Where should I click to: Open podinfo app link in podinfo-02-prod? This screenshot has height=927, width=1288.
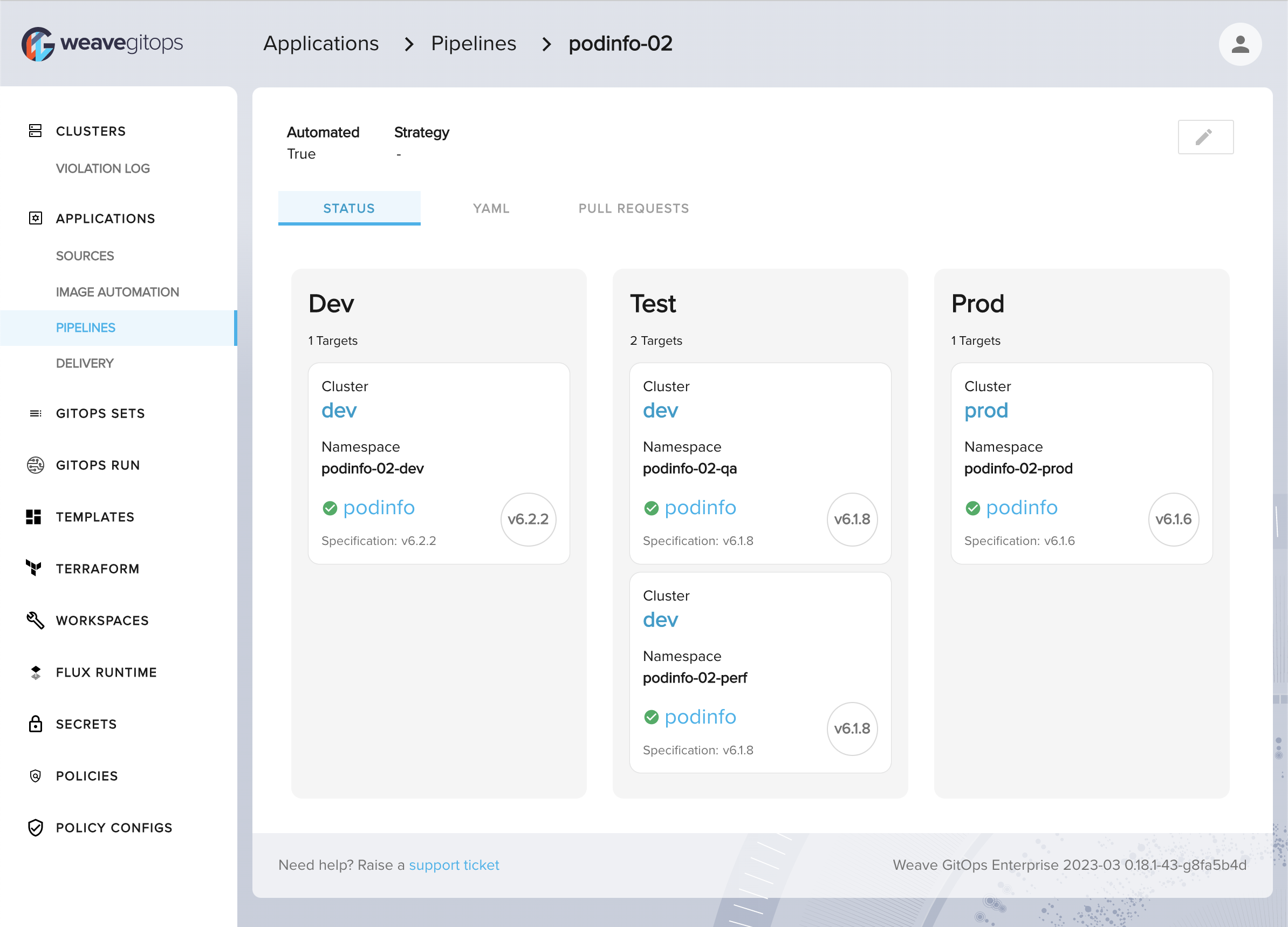[x=1022, y=508]
